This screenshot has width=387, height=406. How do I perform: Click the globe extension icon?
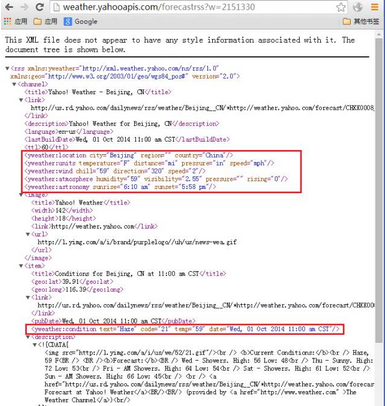[x=358, y=7]
